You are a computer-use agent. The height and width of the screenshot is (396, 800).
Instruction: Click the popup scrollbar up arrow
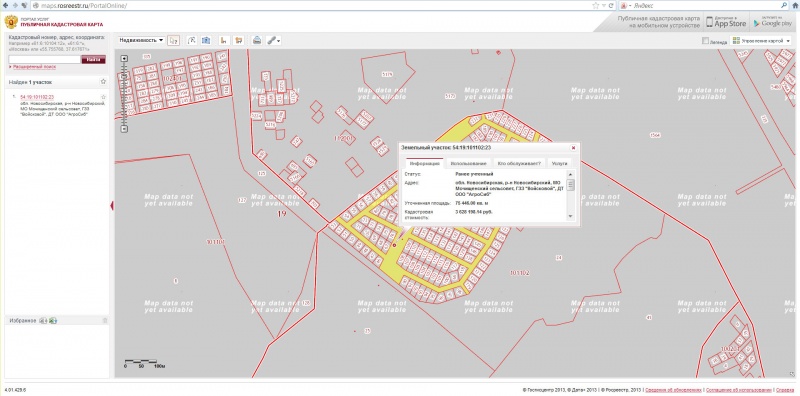[570, 174]
